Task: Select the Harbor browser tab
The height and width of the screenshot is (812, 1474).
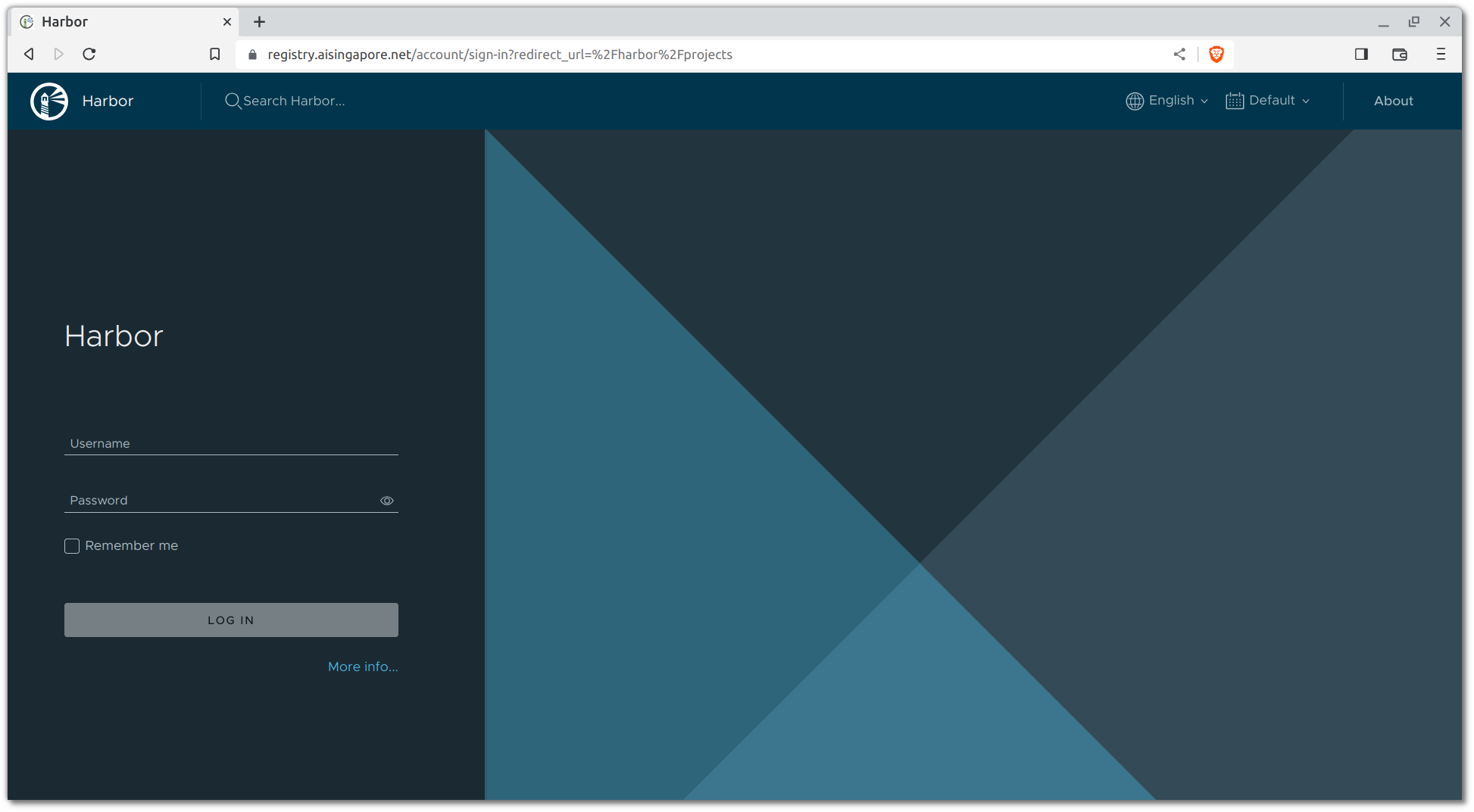Action: tap(125, 22)
